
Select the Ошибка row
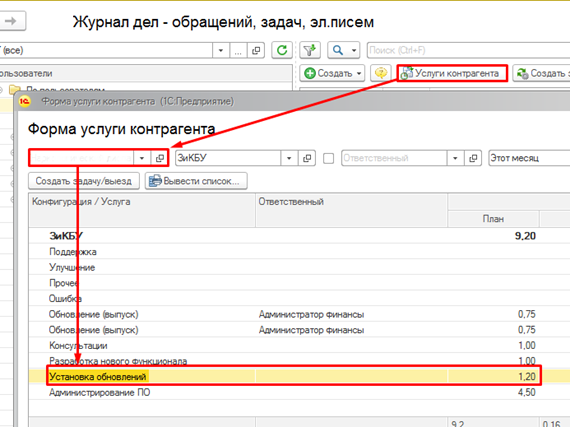tap(299, 298)
